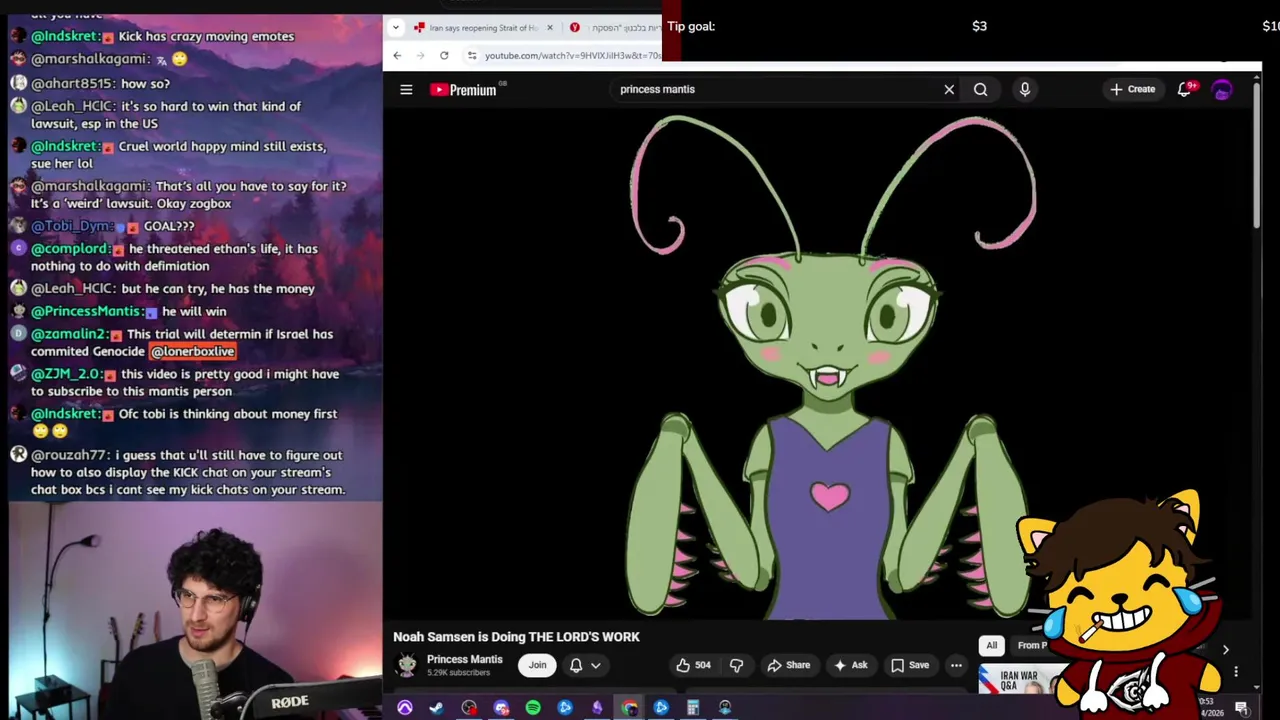Click @rouzah77 username in chat
1280x720 pixels.
pyautogui.click(x=69, y=455)
